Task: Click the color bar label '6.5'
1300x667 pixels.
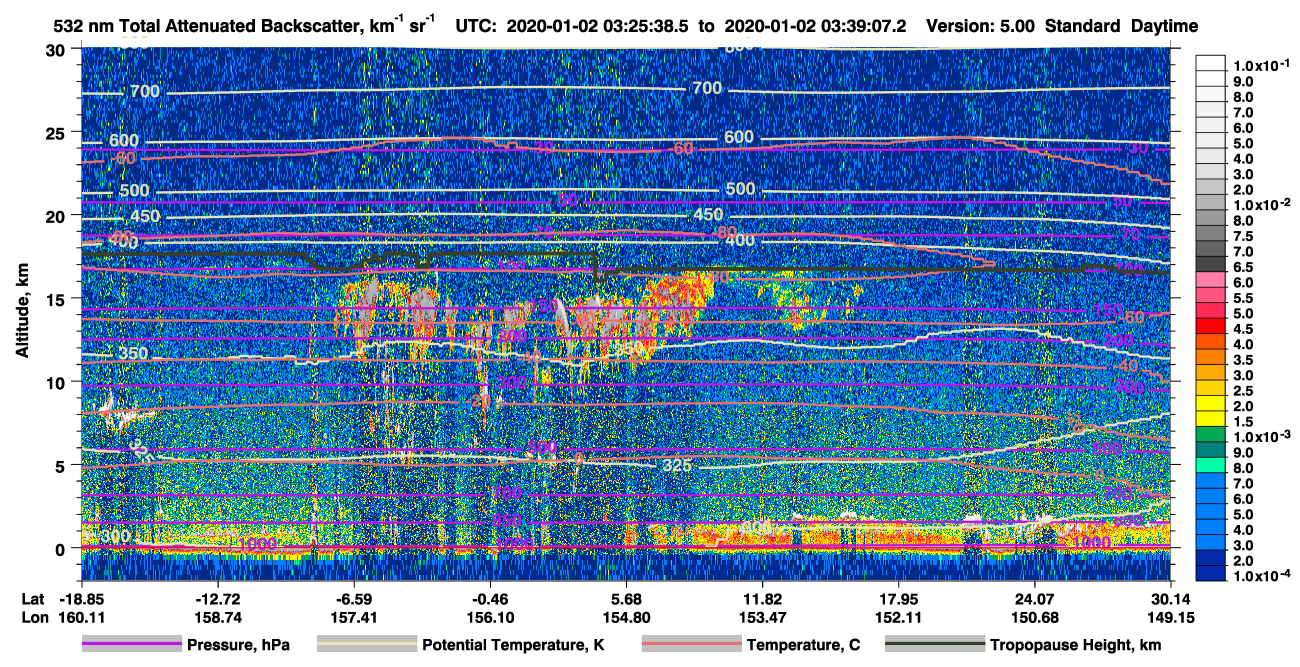Action: (x=1242, y=267)
